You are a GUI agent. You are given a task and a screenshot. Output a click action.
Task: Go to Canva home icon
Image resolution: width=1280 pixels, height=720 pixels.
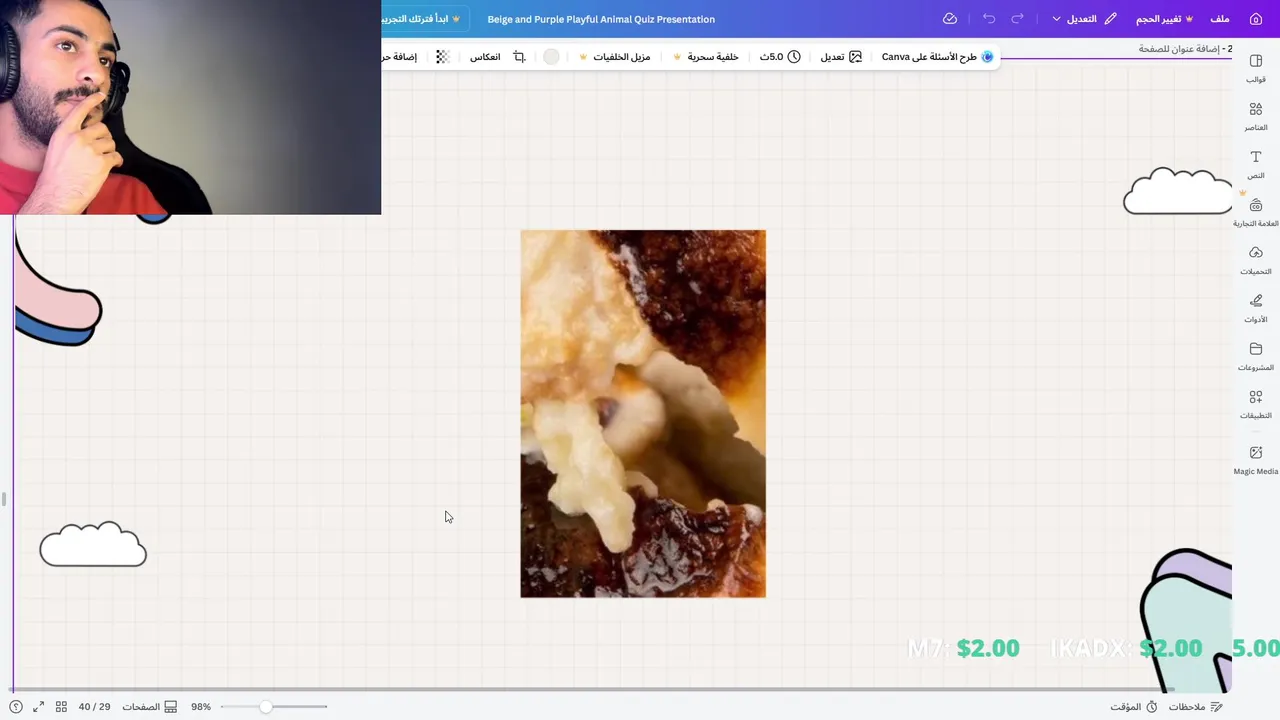pyautogui.click(x=1256, y=19)
